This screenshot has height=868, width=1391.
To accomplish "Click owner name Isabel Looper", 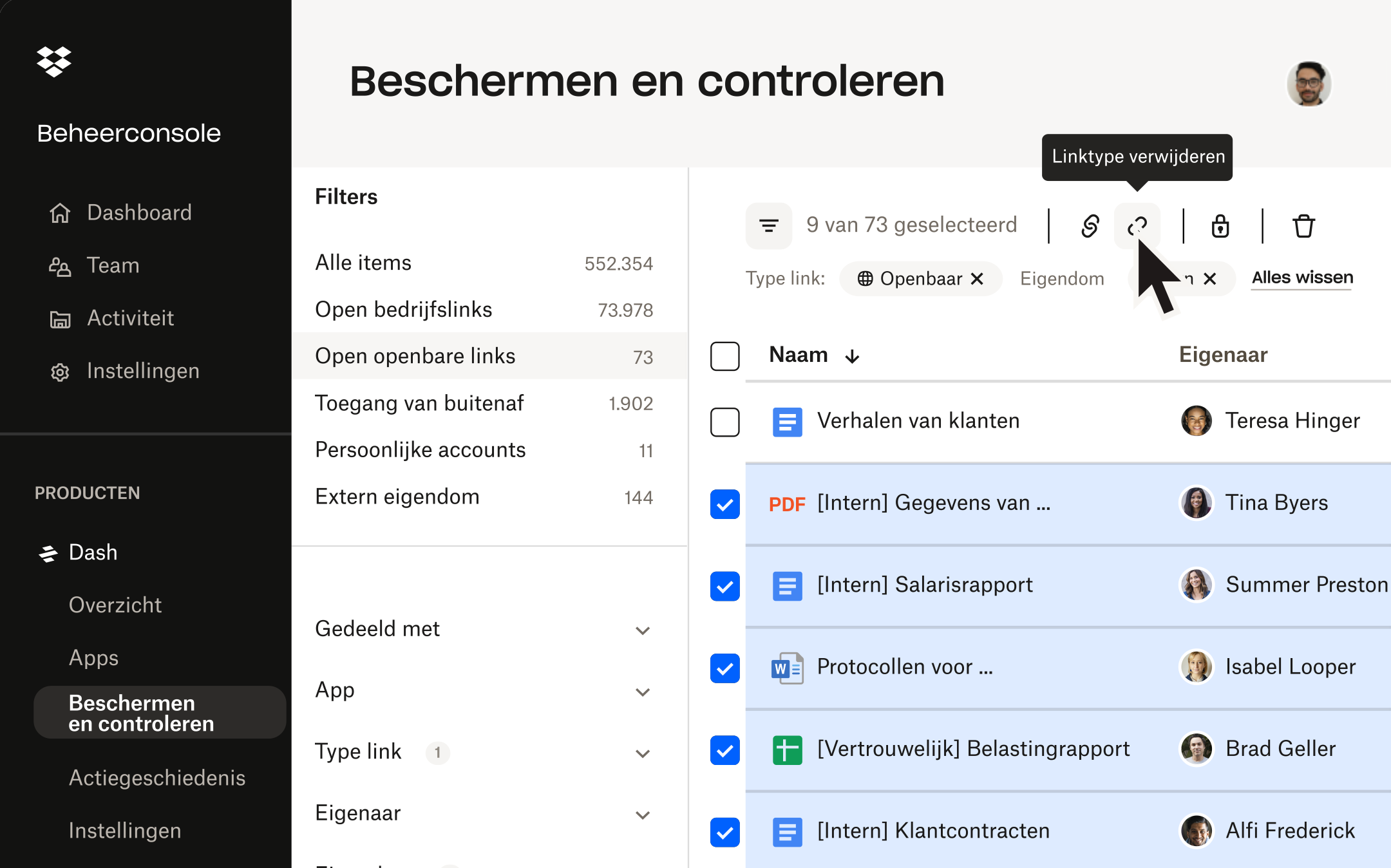I will coord(1291,667).
